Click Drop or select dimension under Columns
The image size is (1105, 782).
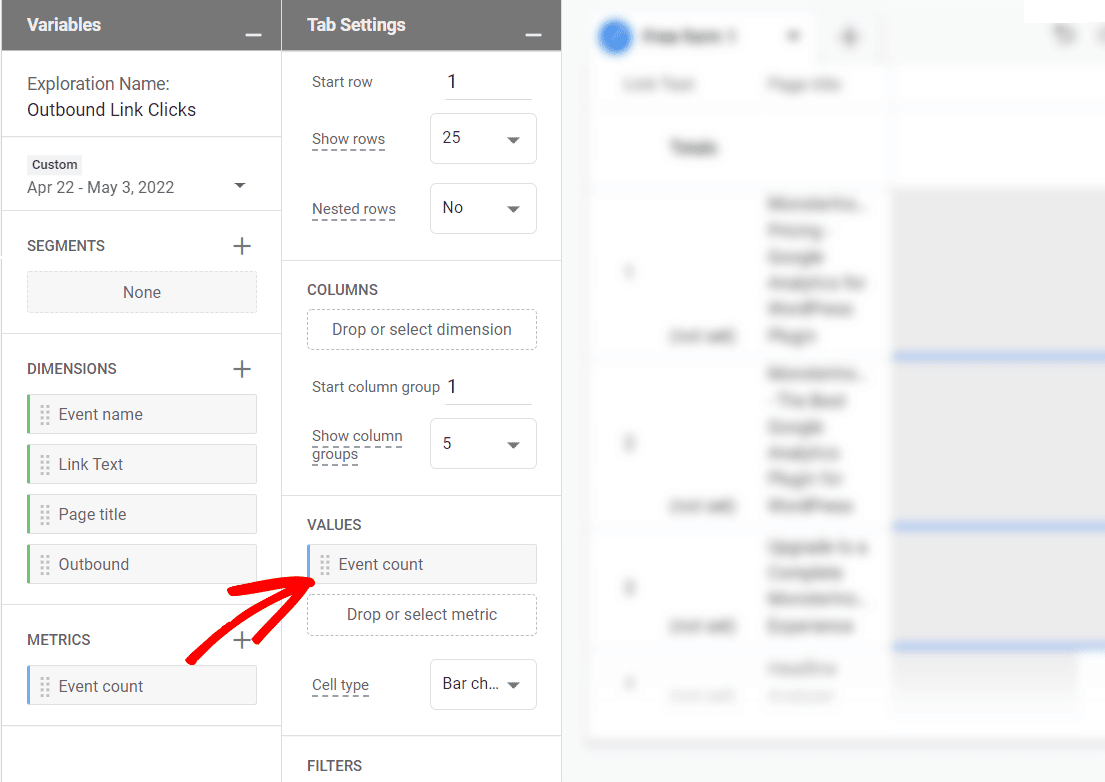pos(421,329)
